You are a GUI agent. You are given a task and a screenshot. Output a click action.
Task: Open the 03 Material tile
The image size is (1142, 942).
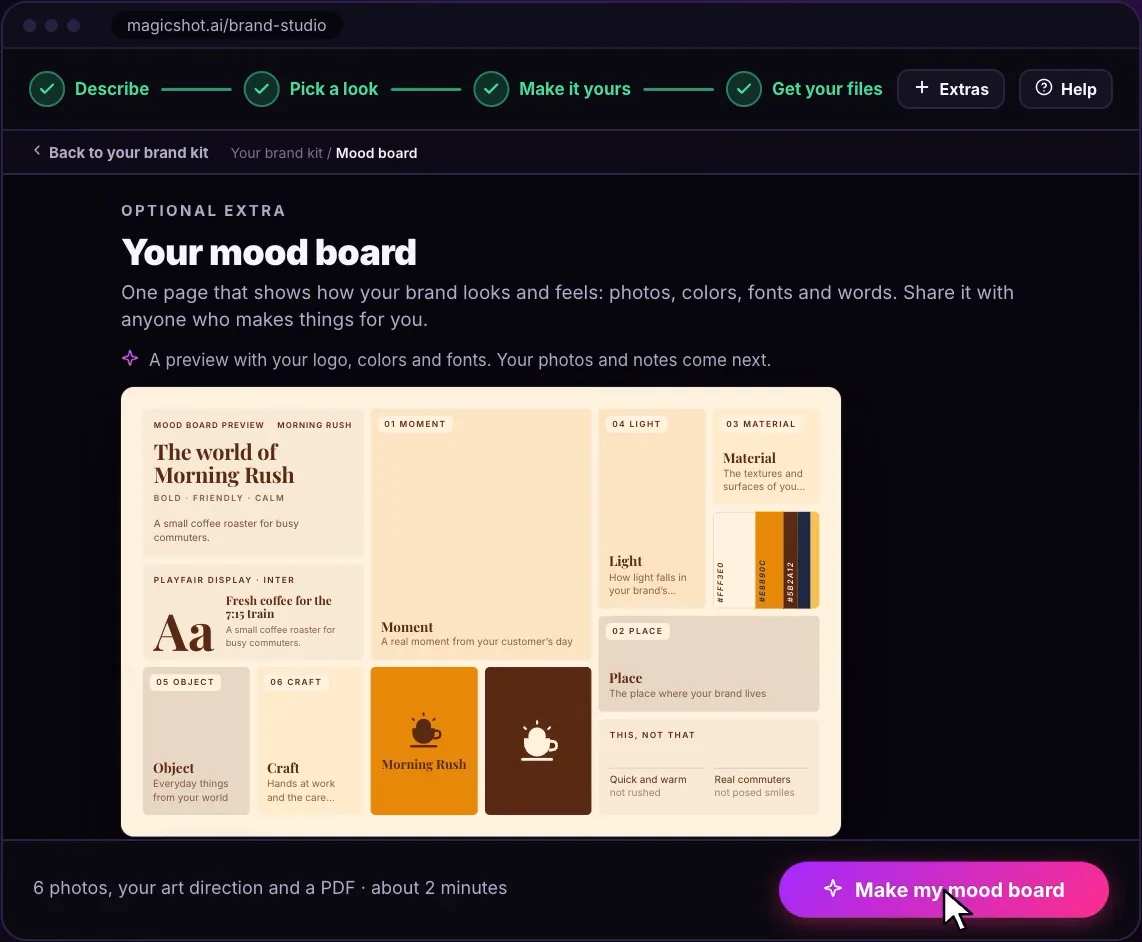coord(766,457)
